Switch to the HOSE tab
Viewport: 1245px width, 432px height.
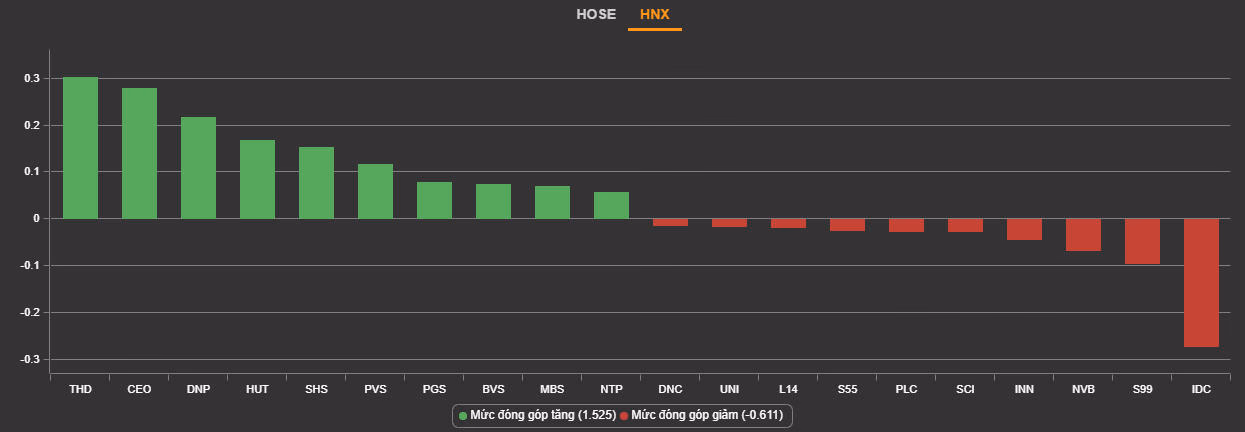coord(595,15)
